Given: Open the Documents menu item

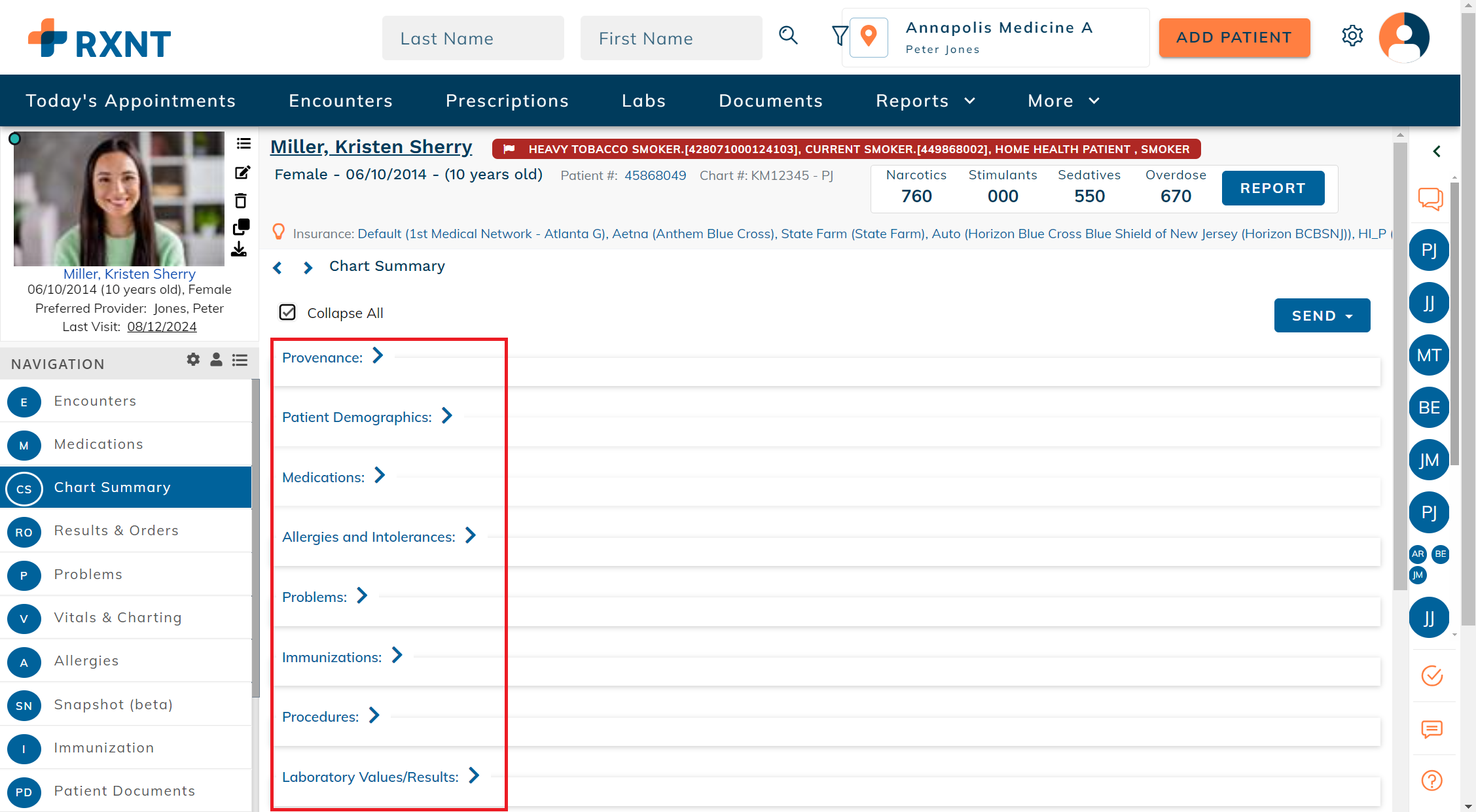Looking at the screenshot, I should click(770, 100).
